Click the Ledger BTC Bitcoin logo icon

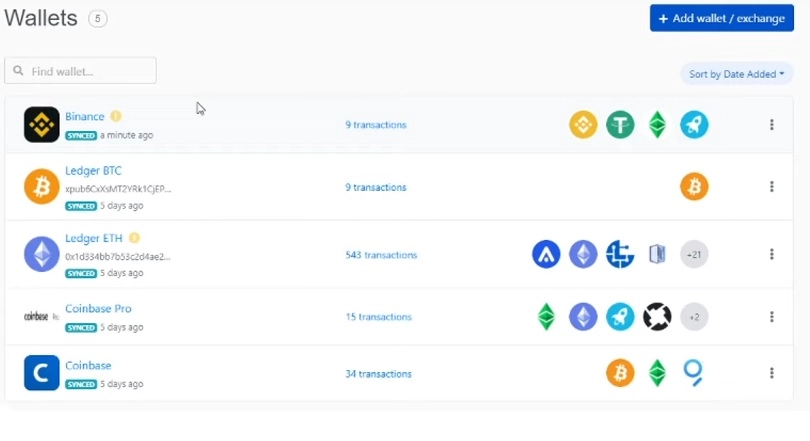tap(42, 187)
